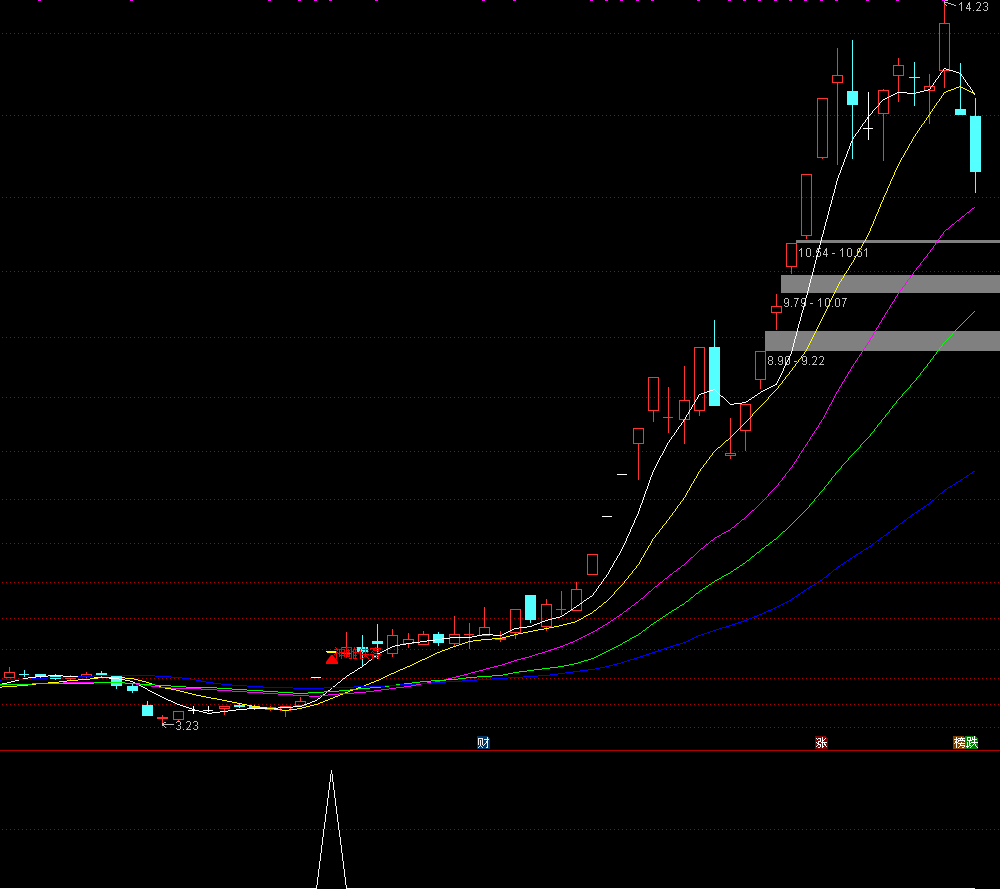Select the gray gap band below 10.54 label
Image resolution: width=1000 pixels, height=889 pixels.
(890, 284)
